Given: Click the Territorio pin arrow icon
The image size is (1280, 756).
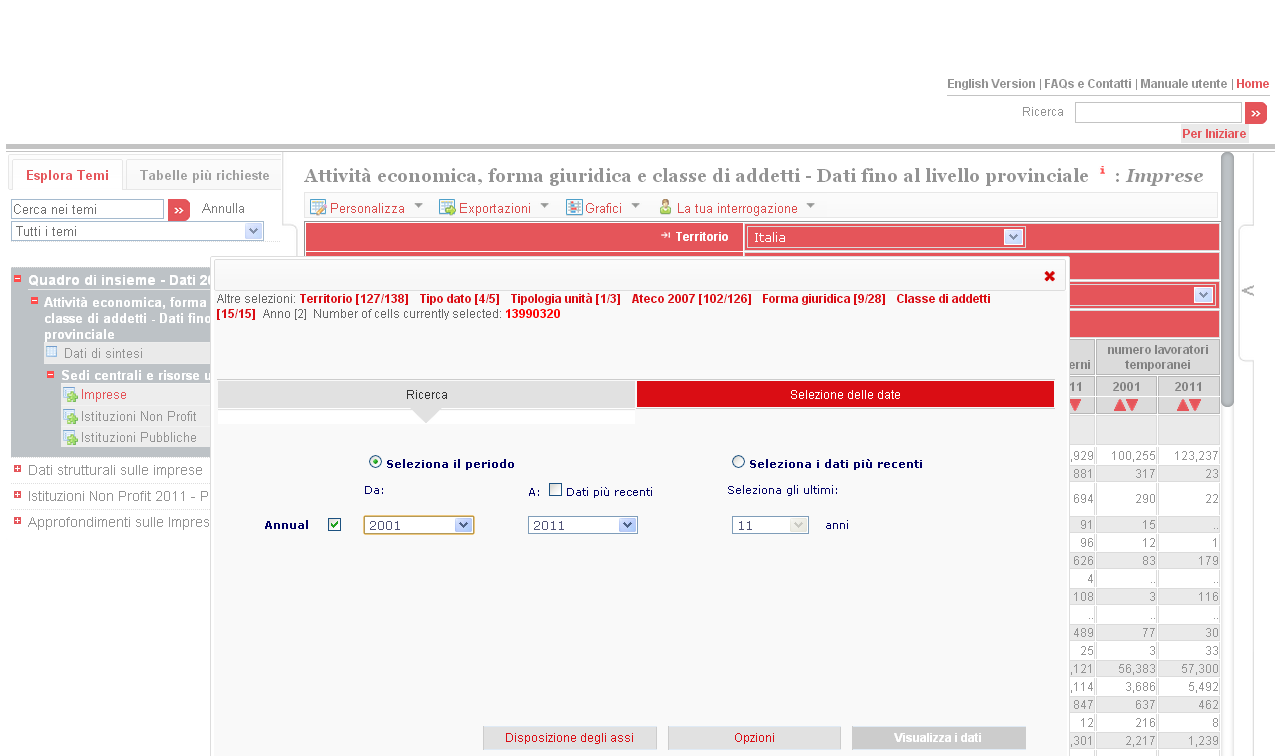Looking at the screenshot, I should click(665, 236).
